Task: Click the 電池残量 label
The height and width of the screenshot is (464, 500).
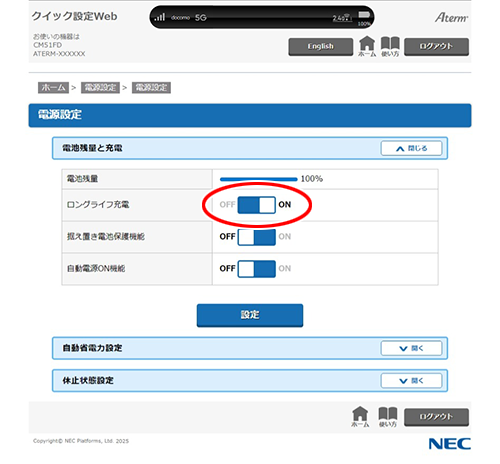Action: click(x=82, y=179)
